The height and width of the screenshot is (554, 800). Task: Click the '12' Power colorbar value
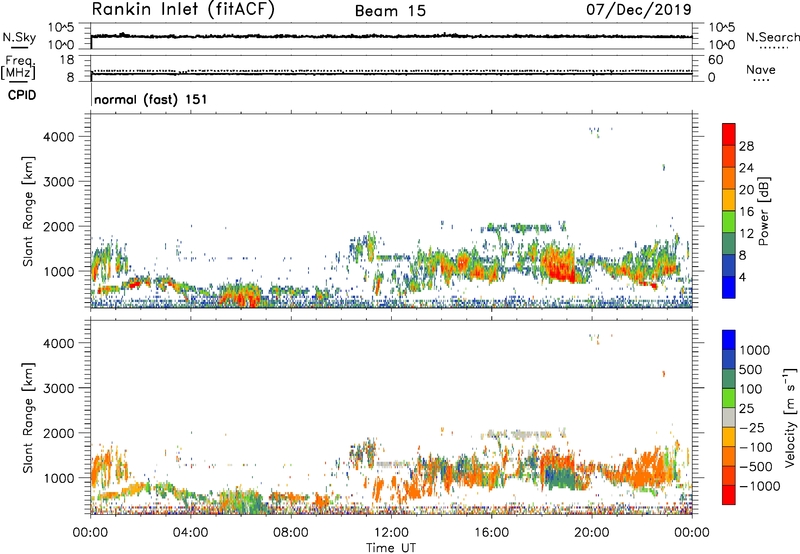[746, 234]
